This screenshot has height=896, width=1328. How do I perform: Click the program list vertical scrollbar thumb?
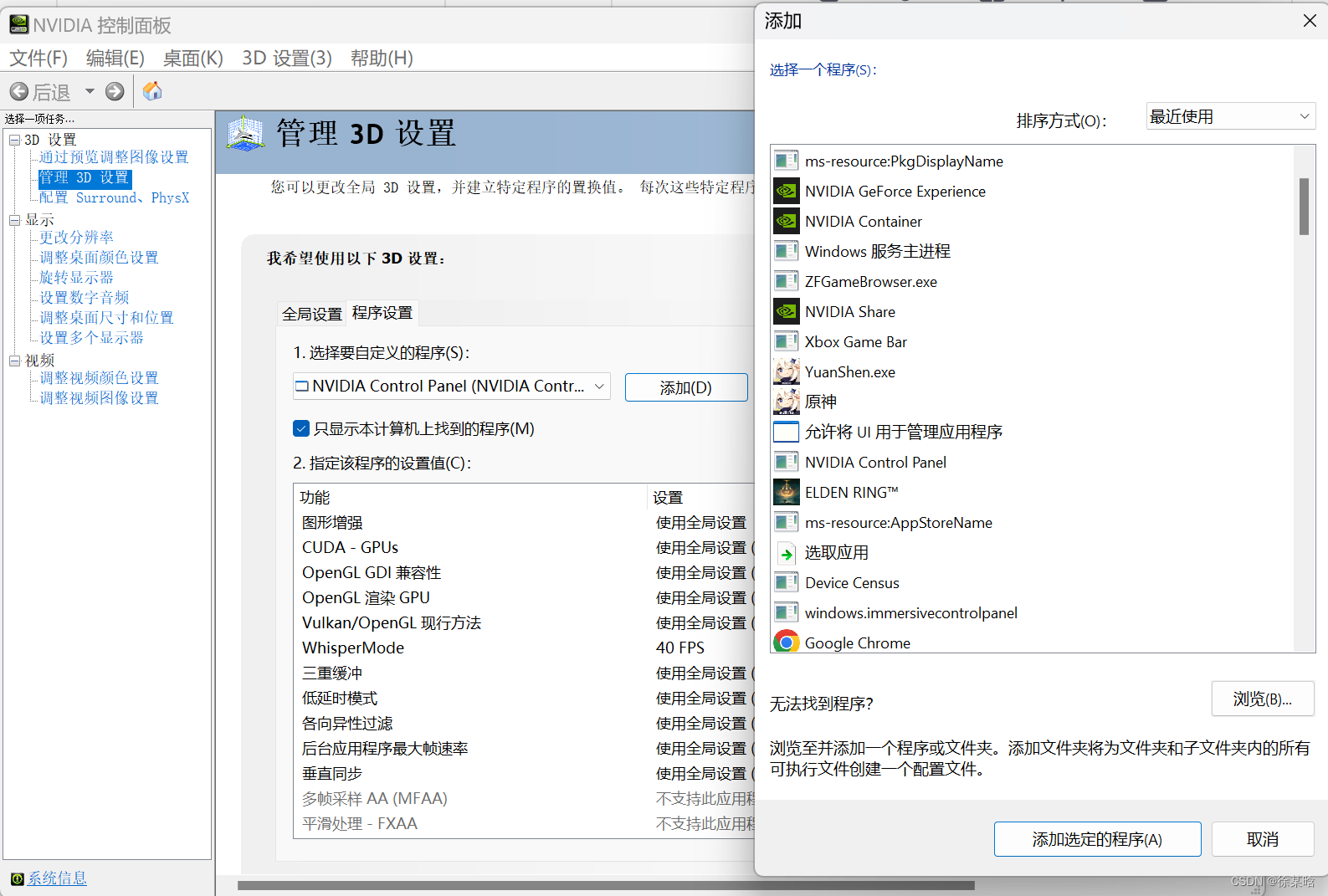tap(1304, 206)
